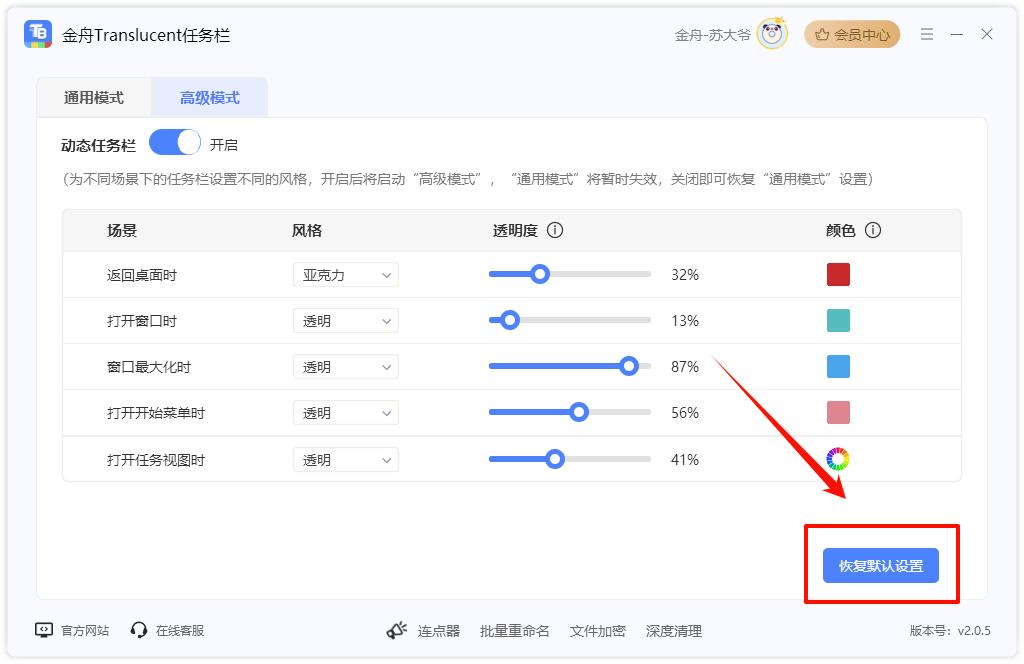Open the 会员中心 button
This screenshot has width=1024, height=664.
852,34
